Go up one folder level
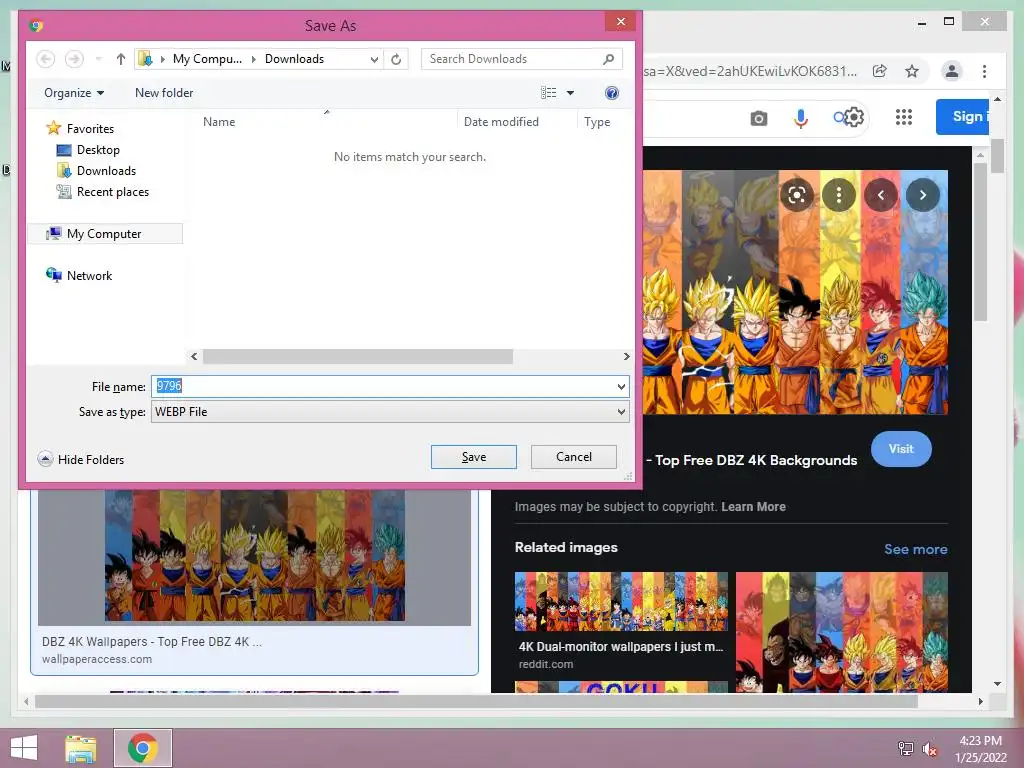The image size is (1024, 768). pos(120,59)
